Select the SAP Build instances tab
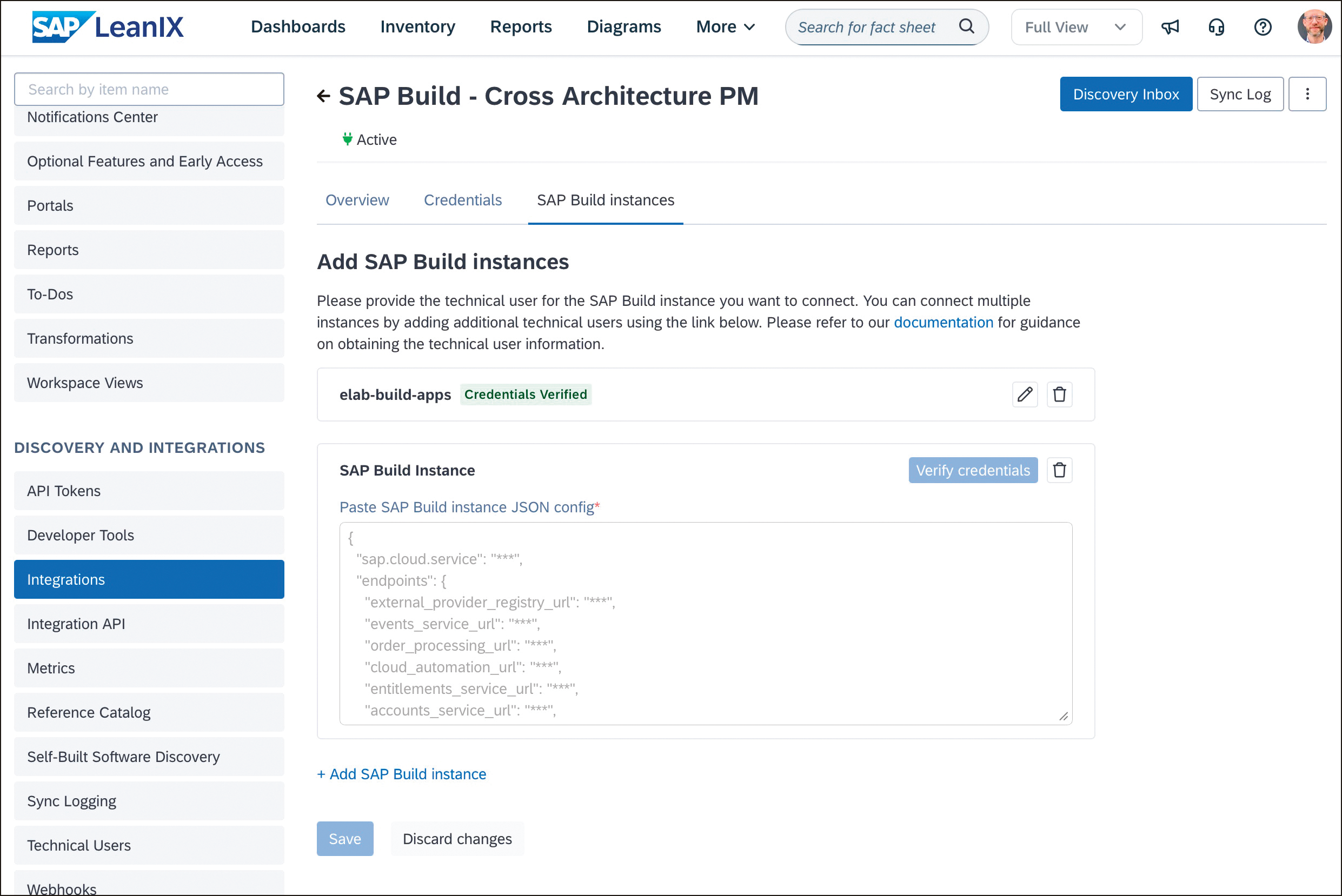The width and height of the screenshot is (1342, 896). pyautogui.click(x=605, y=200)
